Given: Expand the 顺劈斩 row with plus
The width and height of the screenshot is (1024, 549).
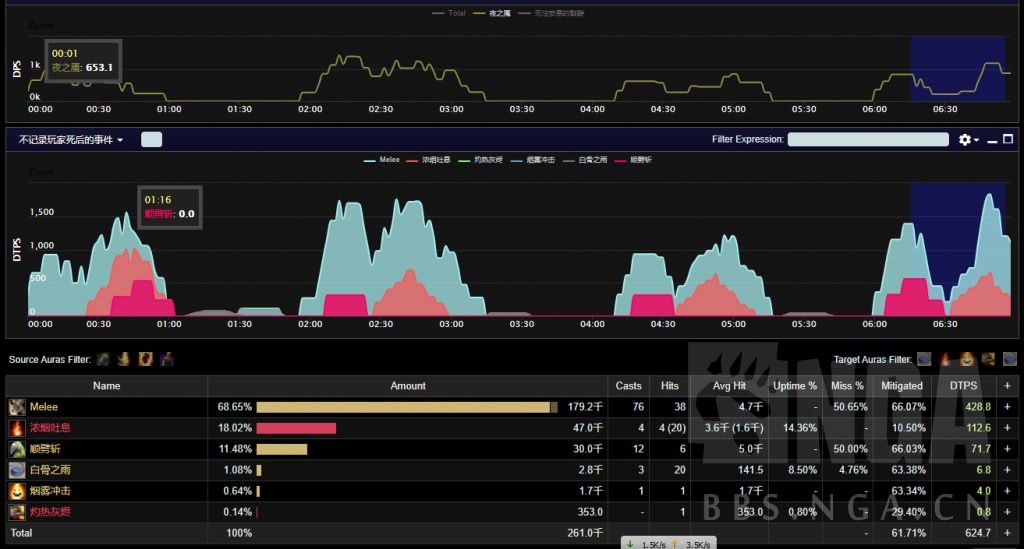Looking at the screenshot, I should [1007, 449].
